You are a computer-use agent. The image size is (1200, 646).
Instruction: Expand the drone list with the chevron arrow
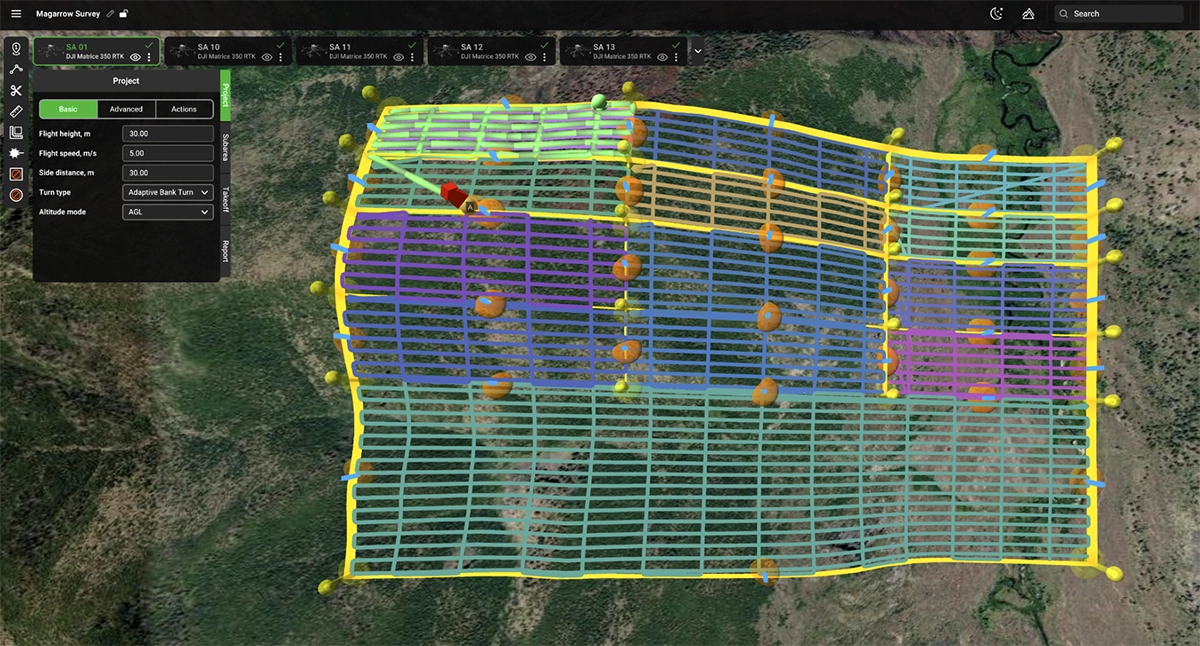(x=697, y=52)
